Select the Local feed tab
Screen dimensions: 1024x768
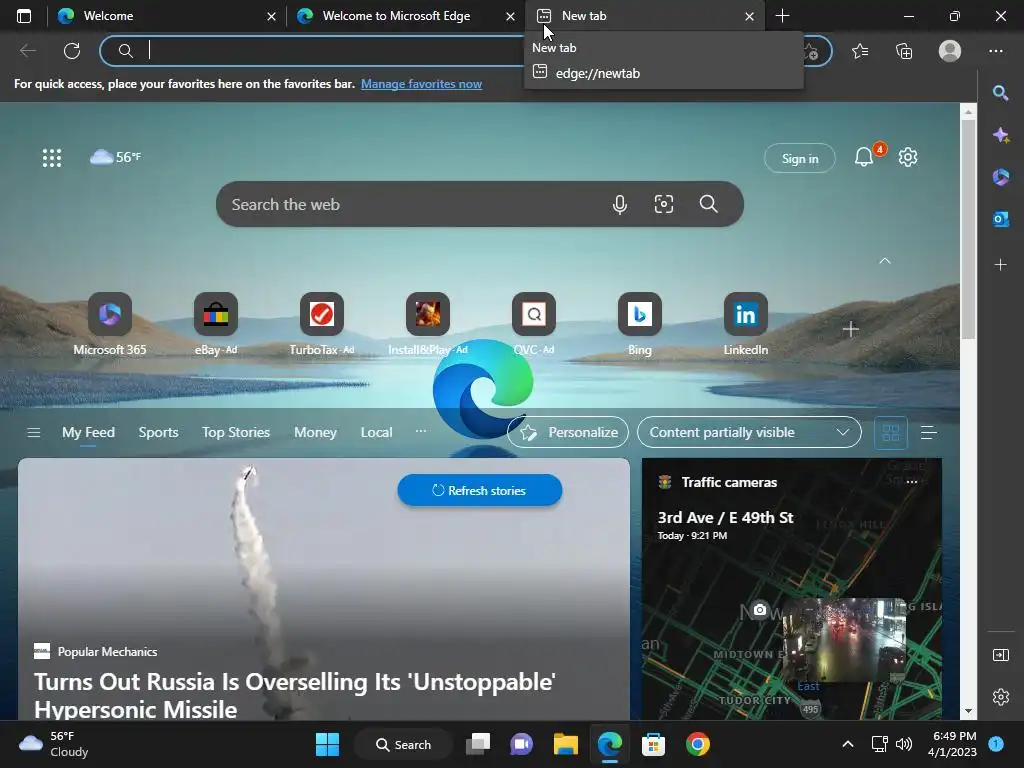pyautogui.click(x=376, y=432)
